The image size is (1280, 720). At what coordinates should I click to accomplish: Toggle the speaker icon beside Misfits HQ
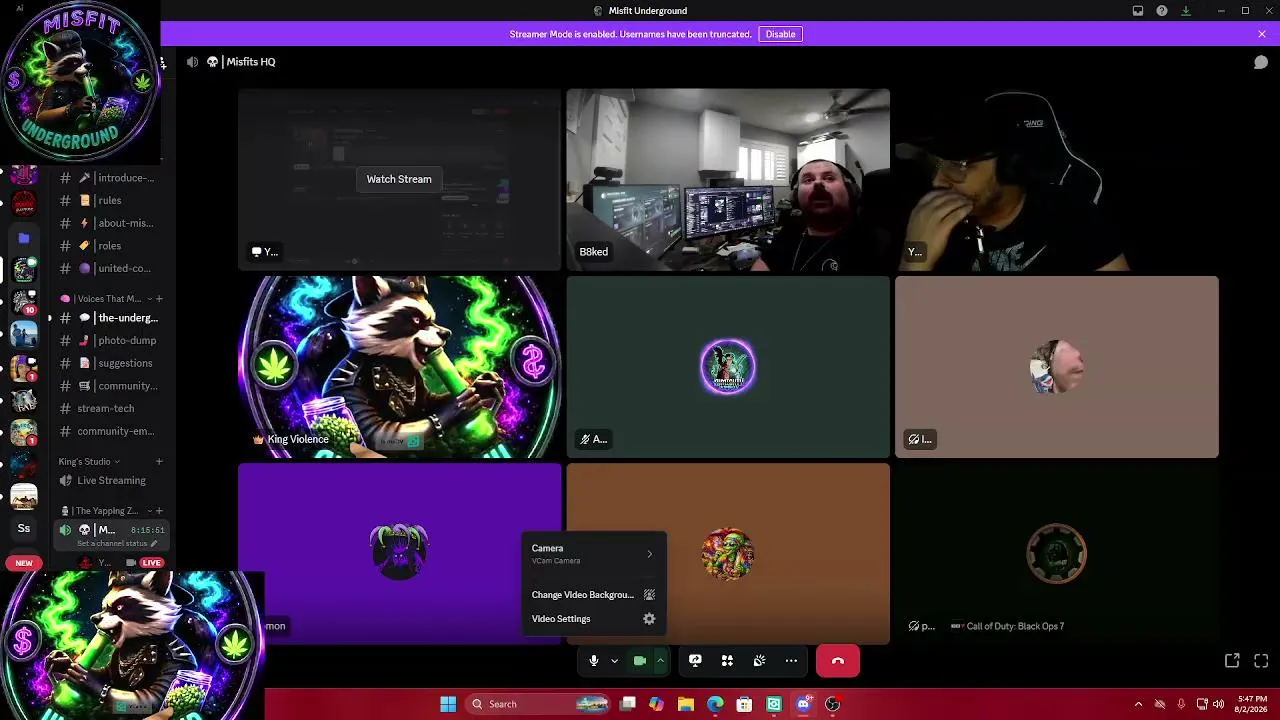192,62
